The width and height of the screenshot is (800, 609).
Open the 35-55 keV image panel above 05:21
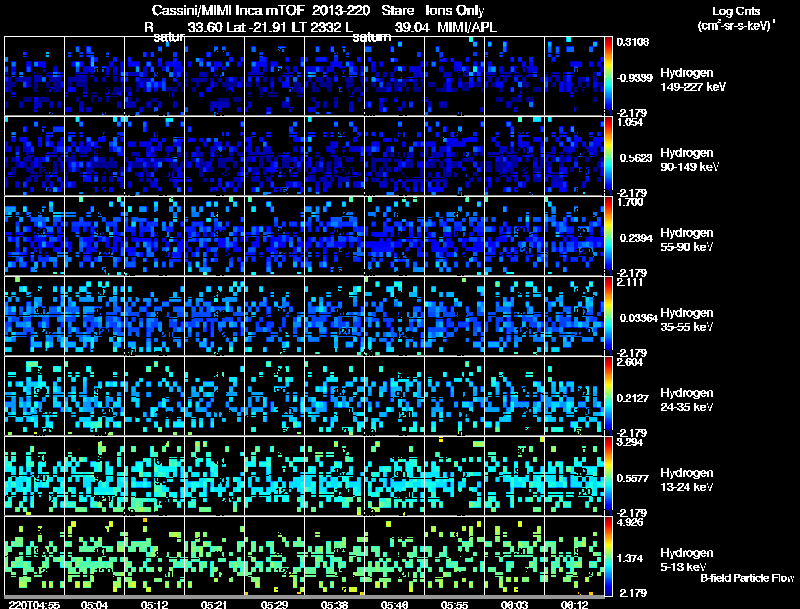pyautogui.click(x=214, y=316)
